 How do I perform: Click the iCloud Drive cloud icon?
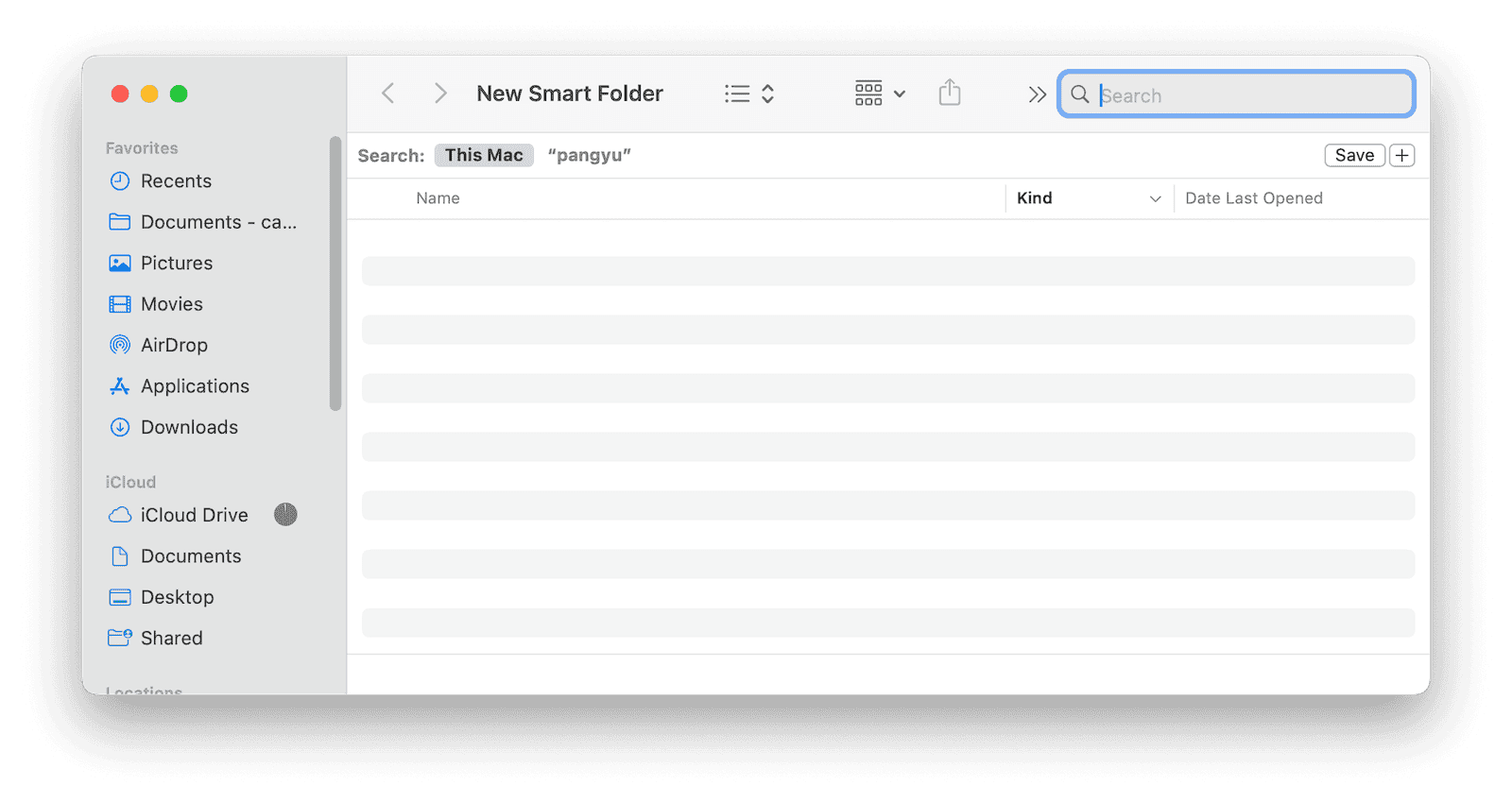120,516
